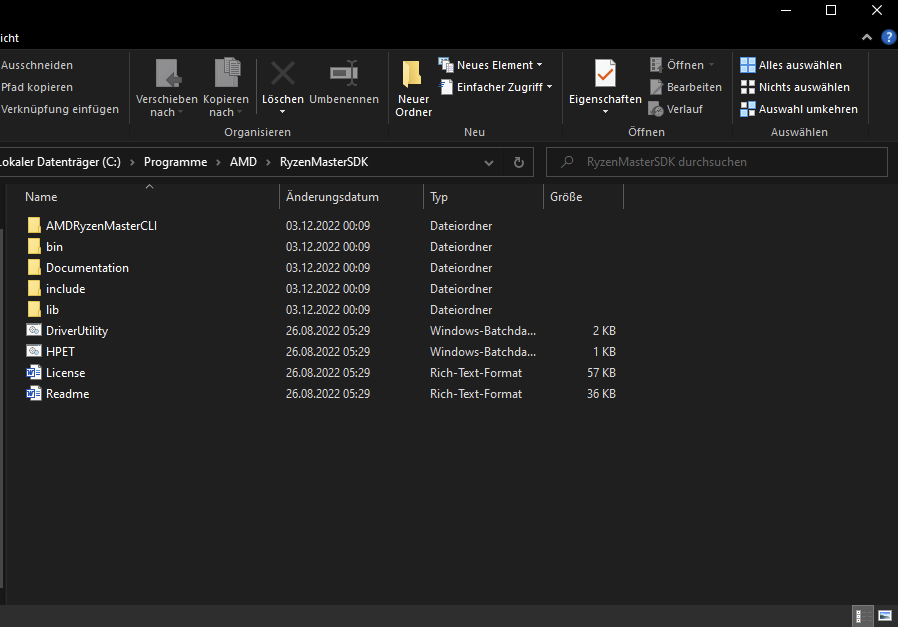Click the Einfacher Zugriff icon
The image size is (898, 627).
446,87
